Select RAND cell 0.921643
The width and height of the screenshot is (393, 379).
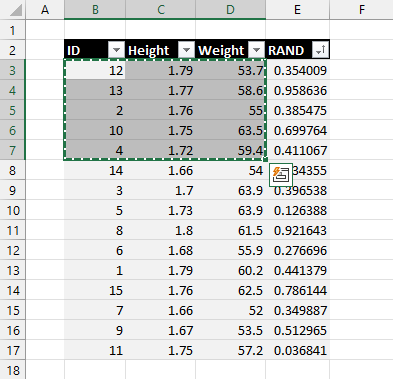(x=298, y=230)
